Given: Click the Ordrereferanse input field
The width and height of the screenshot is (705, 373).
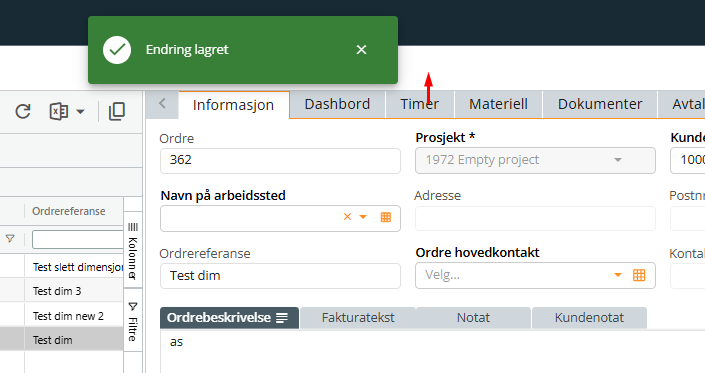Looking at the screenshot, I should pyautogui.click(x=280, y=275).
